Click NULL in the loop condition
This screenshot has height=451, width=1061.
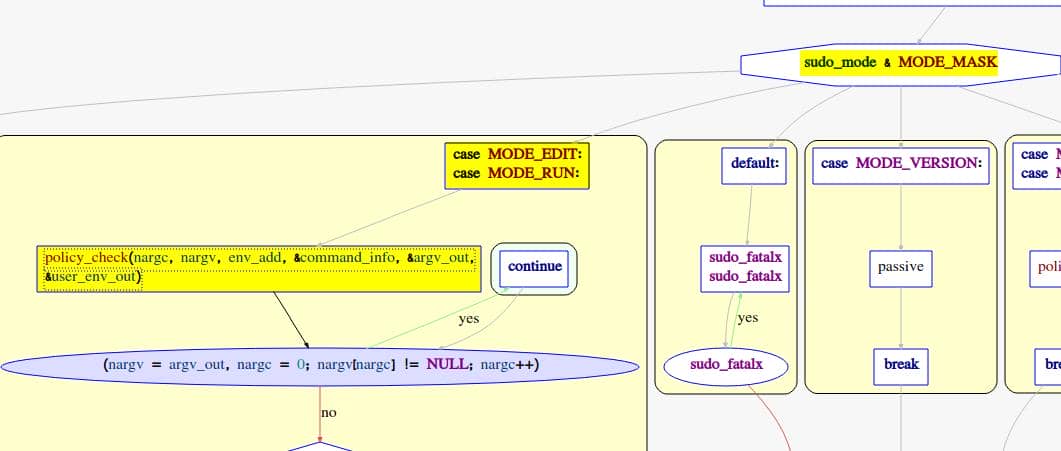coord(447,365)
